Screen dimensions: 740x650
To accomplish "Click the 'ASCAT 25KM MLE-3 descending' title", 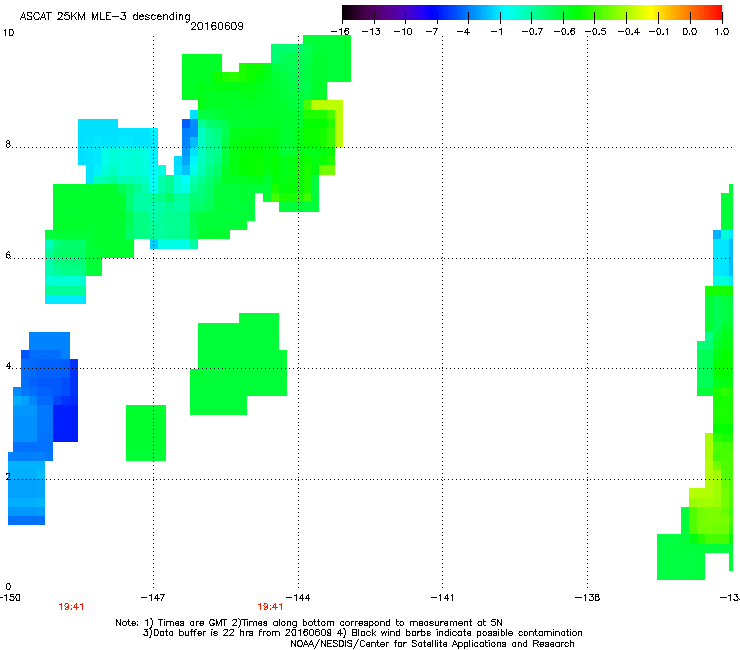I will click(105, 17).
